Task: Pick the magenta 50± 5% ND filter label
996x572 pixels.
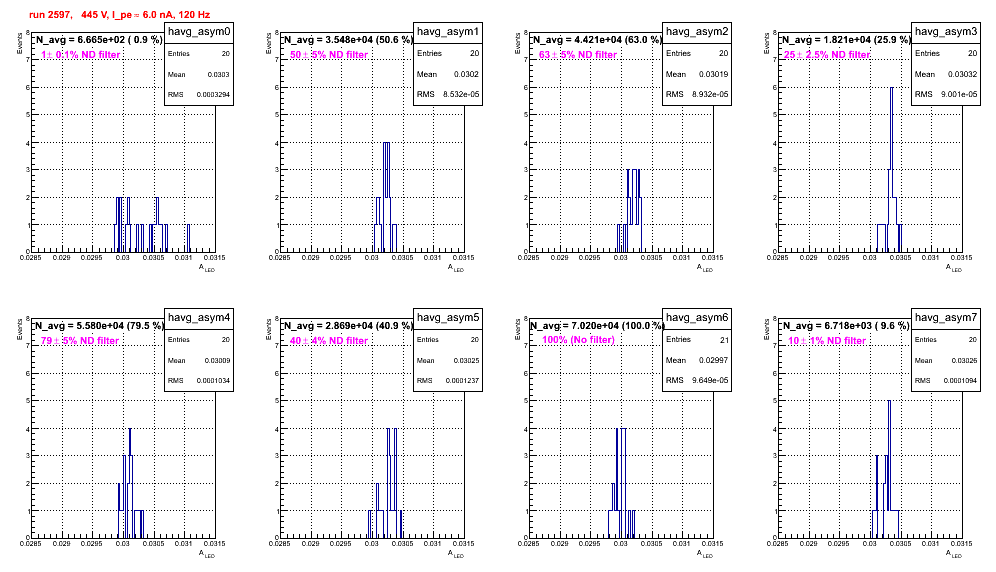Action: click(329, 55)
